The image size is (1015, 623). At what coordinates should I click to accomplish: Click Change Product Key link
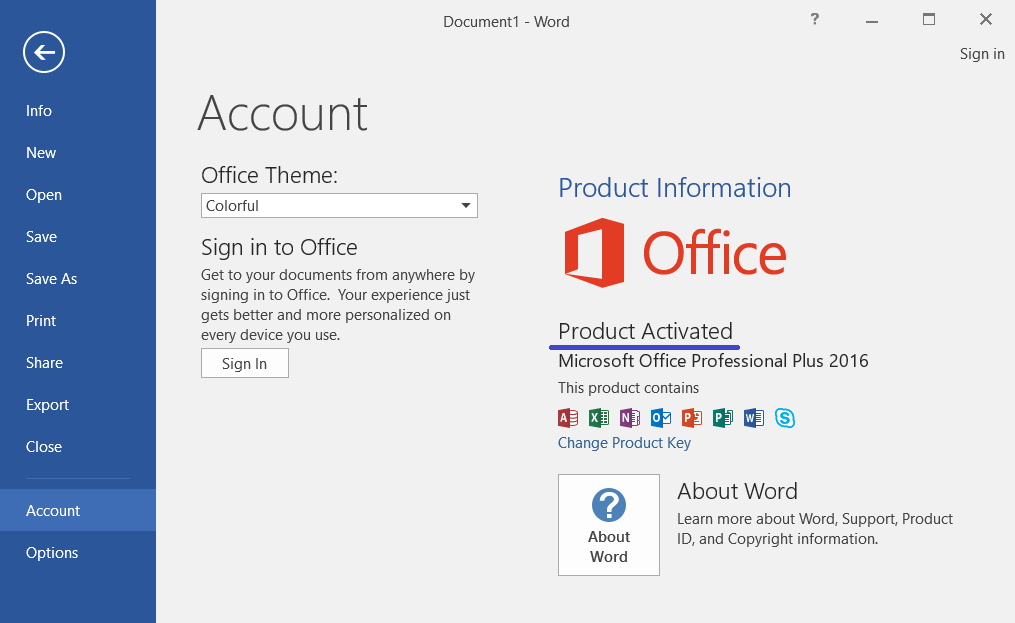tap(624, 443)
